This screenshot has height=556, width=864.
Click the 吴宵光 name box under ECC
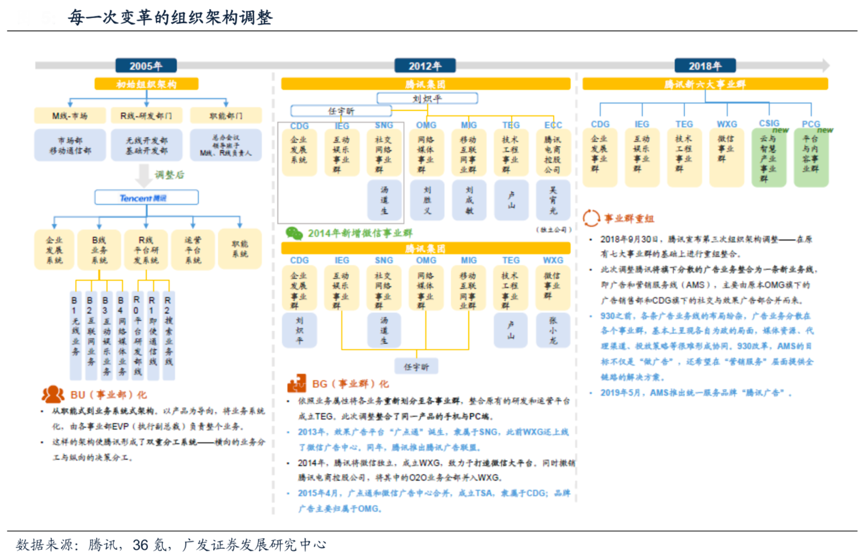[x=553, y=199]
